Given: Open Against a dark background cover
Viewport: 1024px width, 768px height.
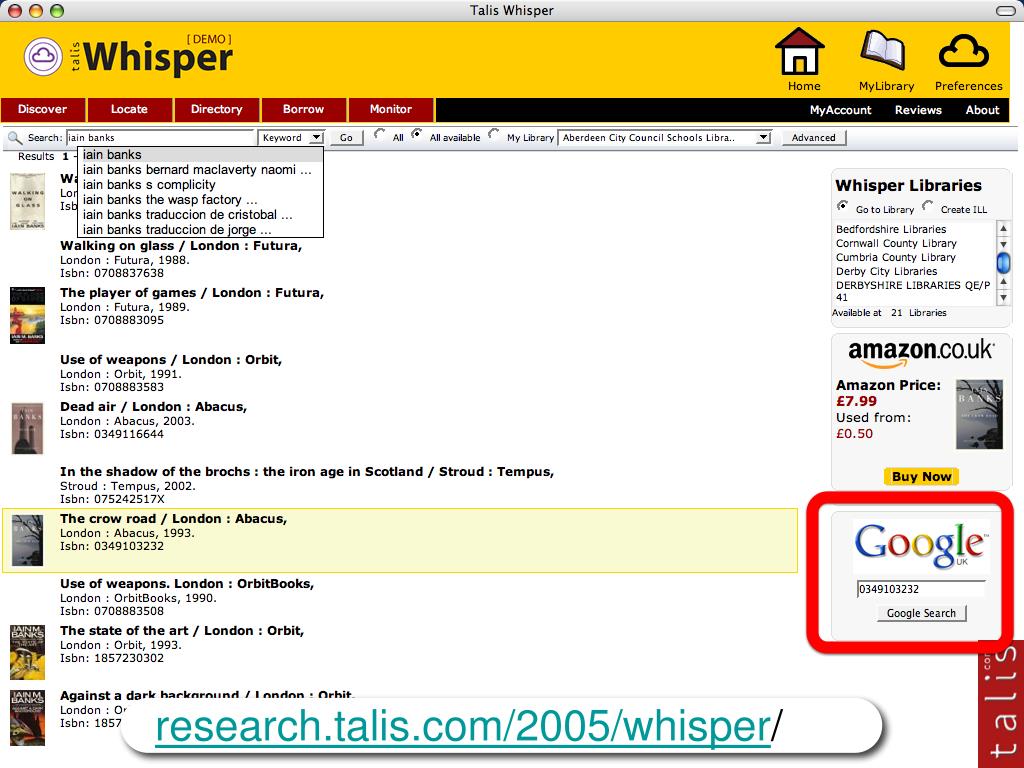Looking at the screenshot, I should pos(27,717).
